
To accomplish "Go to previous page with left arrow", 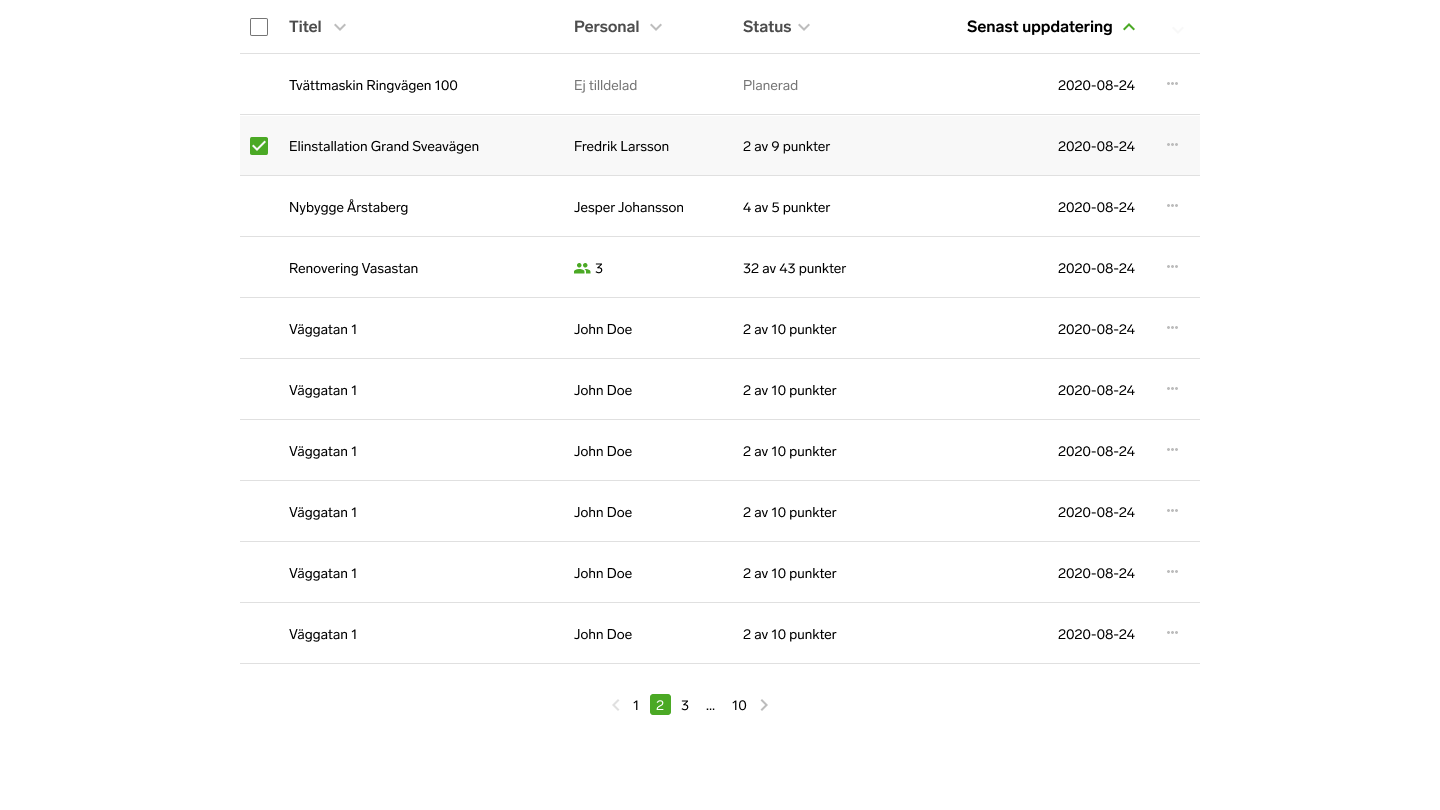I will click(x=616, y=705).
